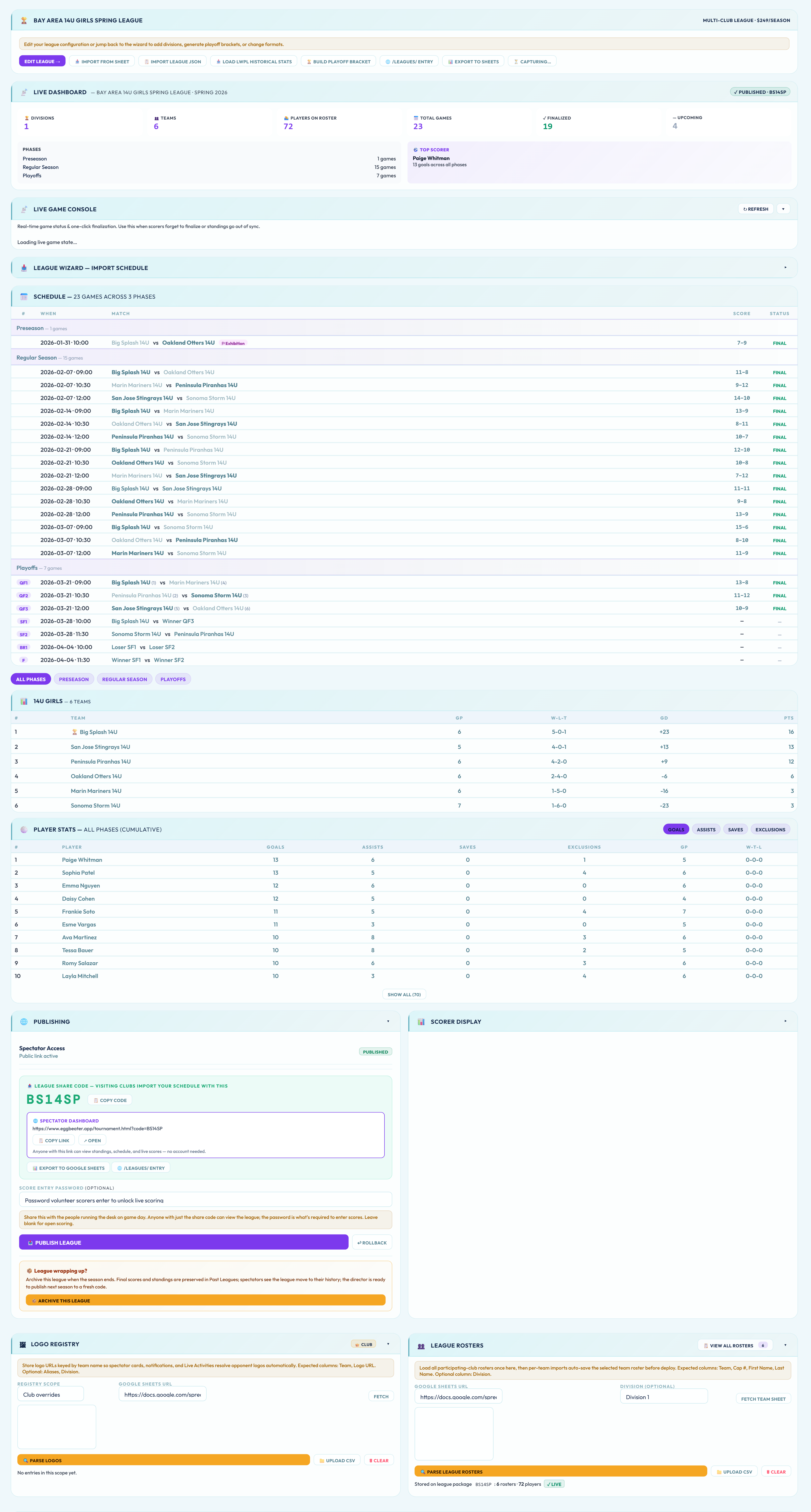The height and width of the screenshot is (1512, 811).
Task: Open the spectator dashboard link
Action: [92, 1140]
